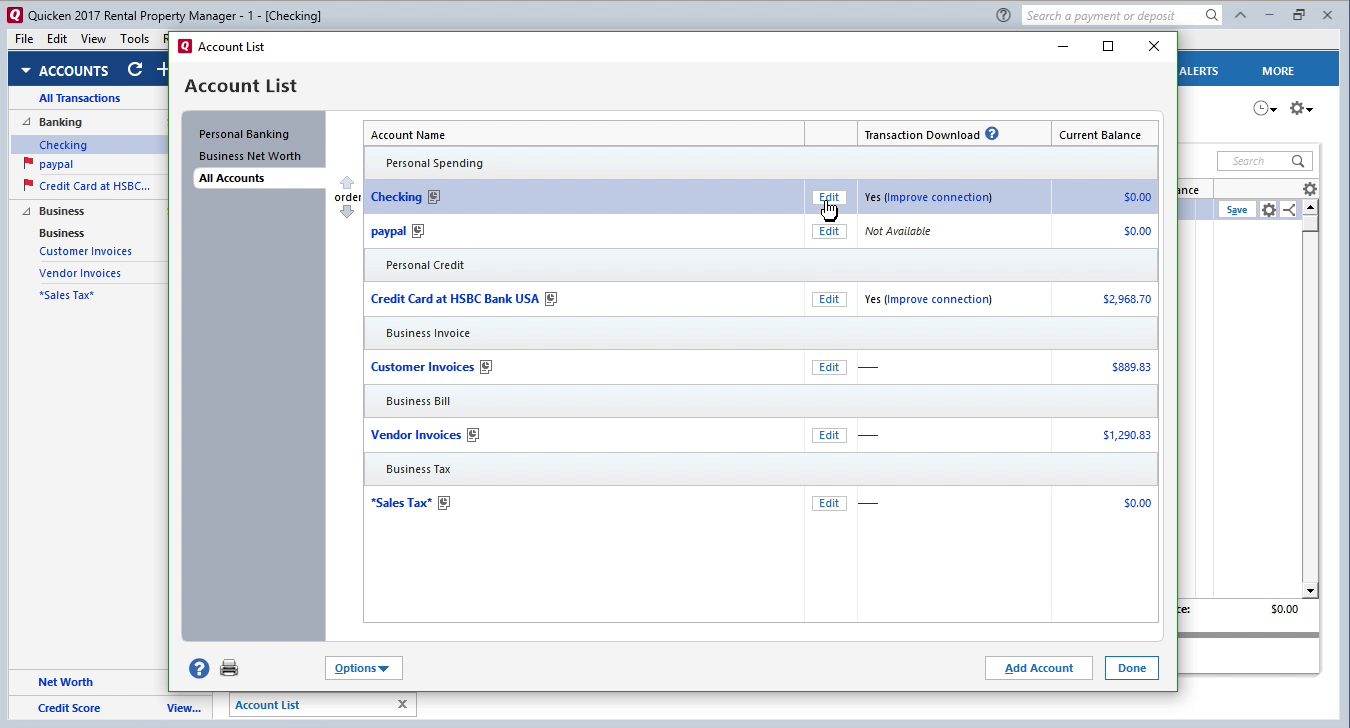
Task: Open transaction gear icon next to Save
Action: pos(1269,210)
